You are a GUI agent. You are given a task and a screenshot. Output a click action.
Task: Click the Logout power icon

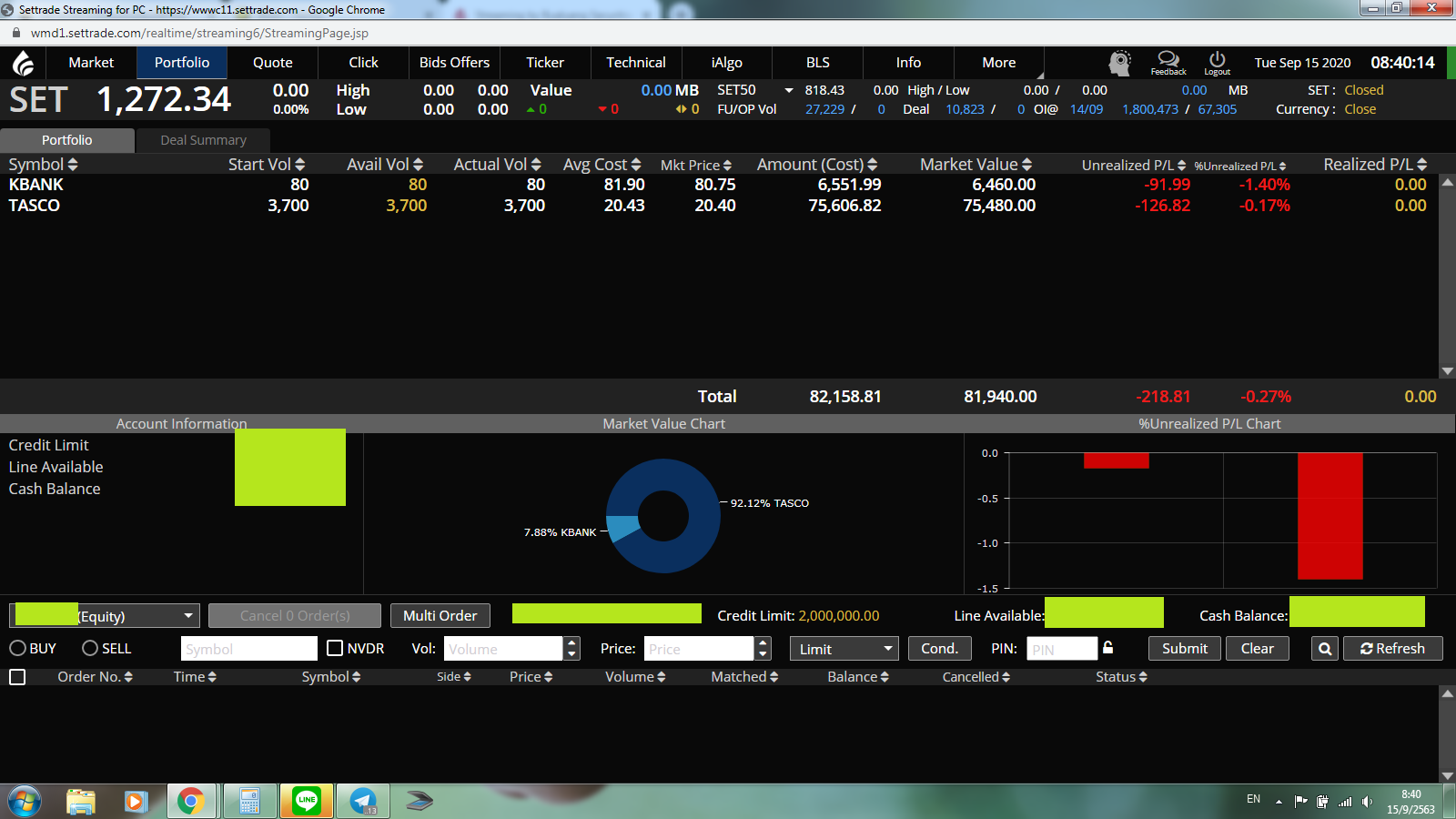coord(1217,63)
